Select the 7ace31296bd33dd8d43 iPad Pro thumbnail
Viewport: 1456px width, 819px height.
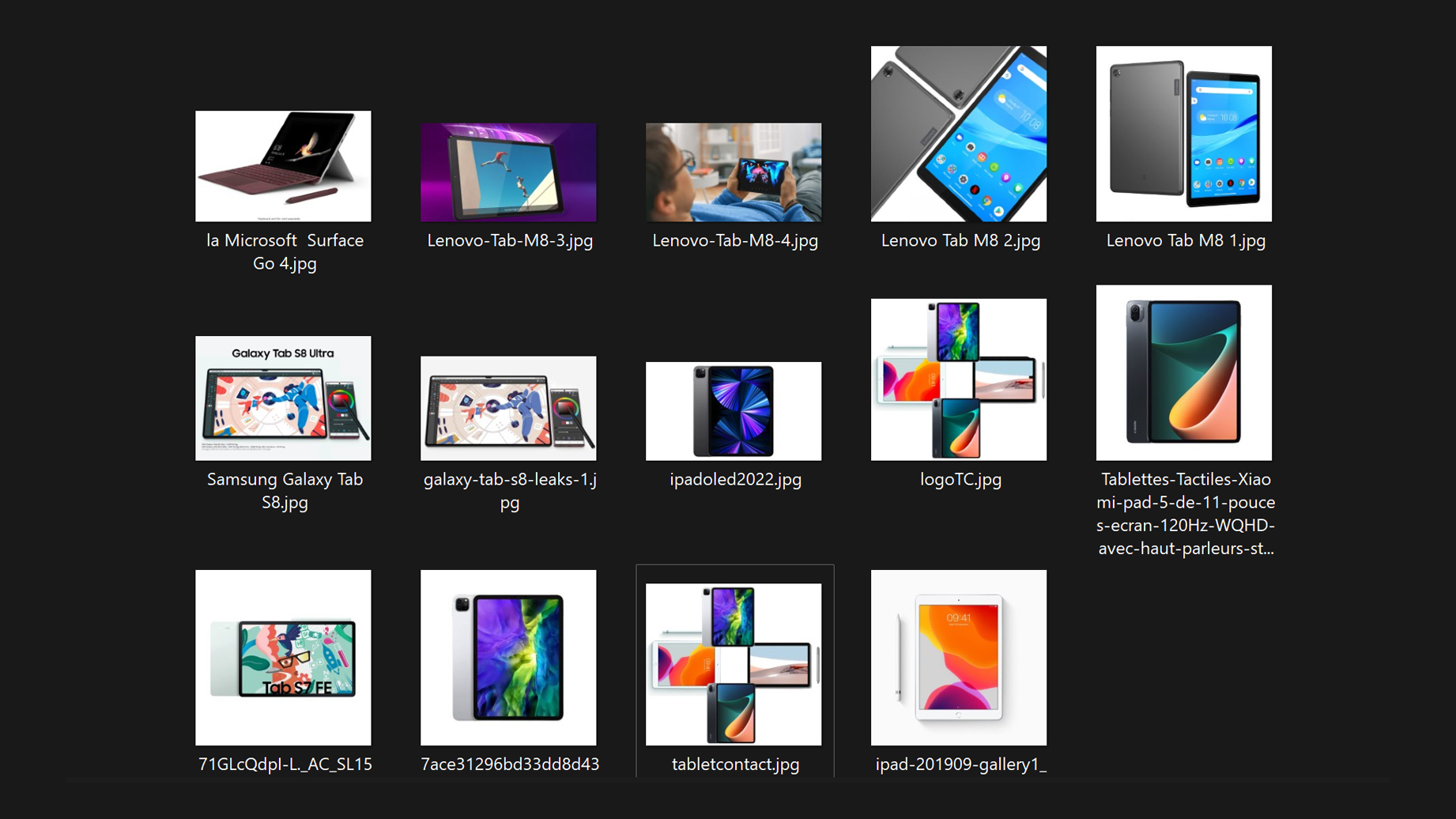(508, 658)
